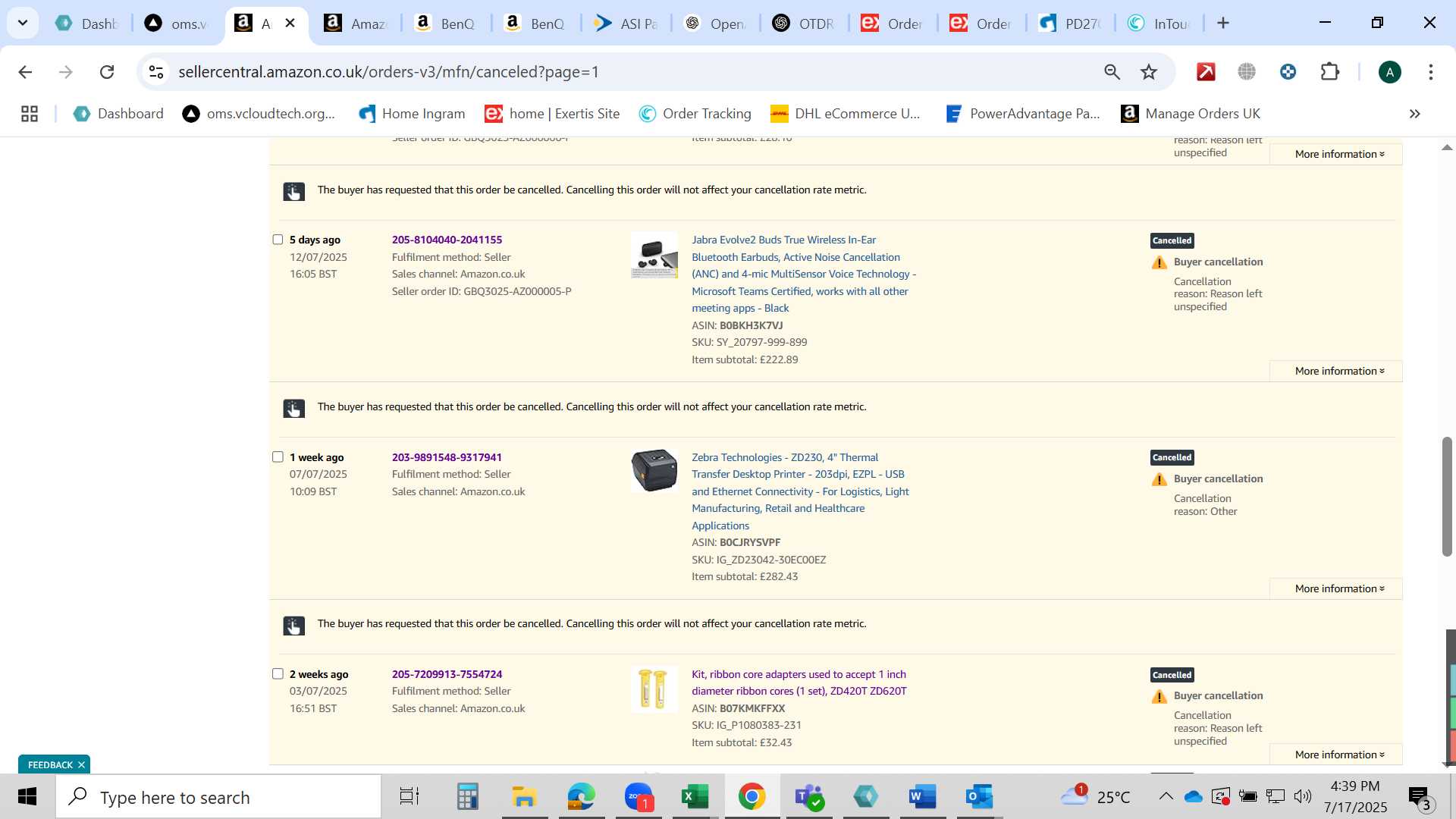Dismiss the FEEDBACK tab with X

tap(81, 764)
